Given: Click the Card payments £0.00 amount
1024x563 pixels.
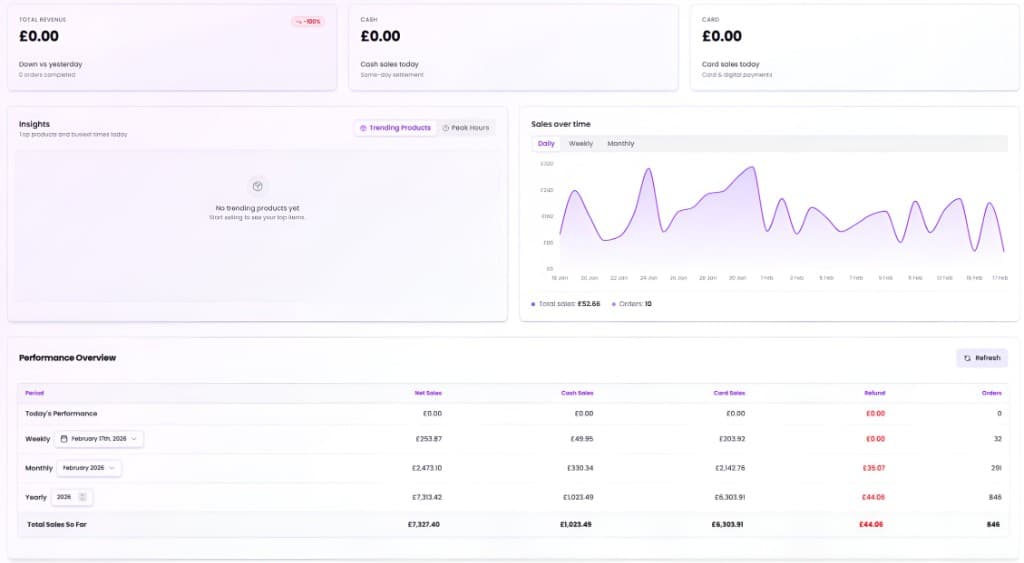Looking at the screenshot, I should pyautogui.click(x=722, y=37).
